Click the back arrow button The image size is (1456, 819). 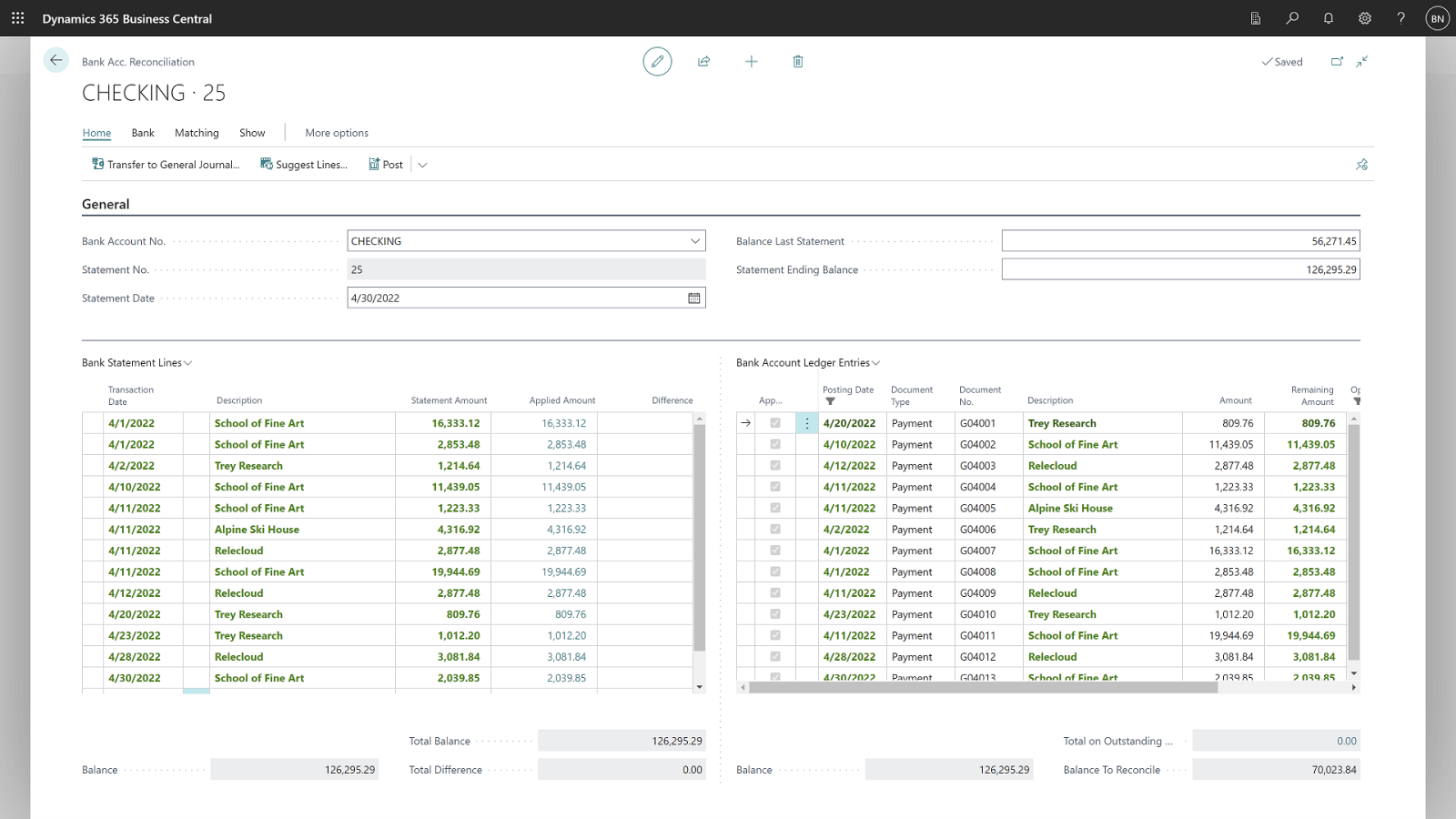[56, 61]
